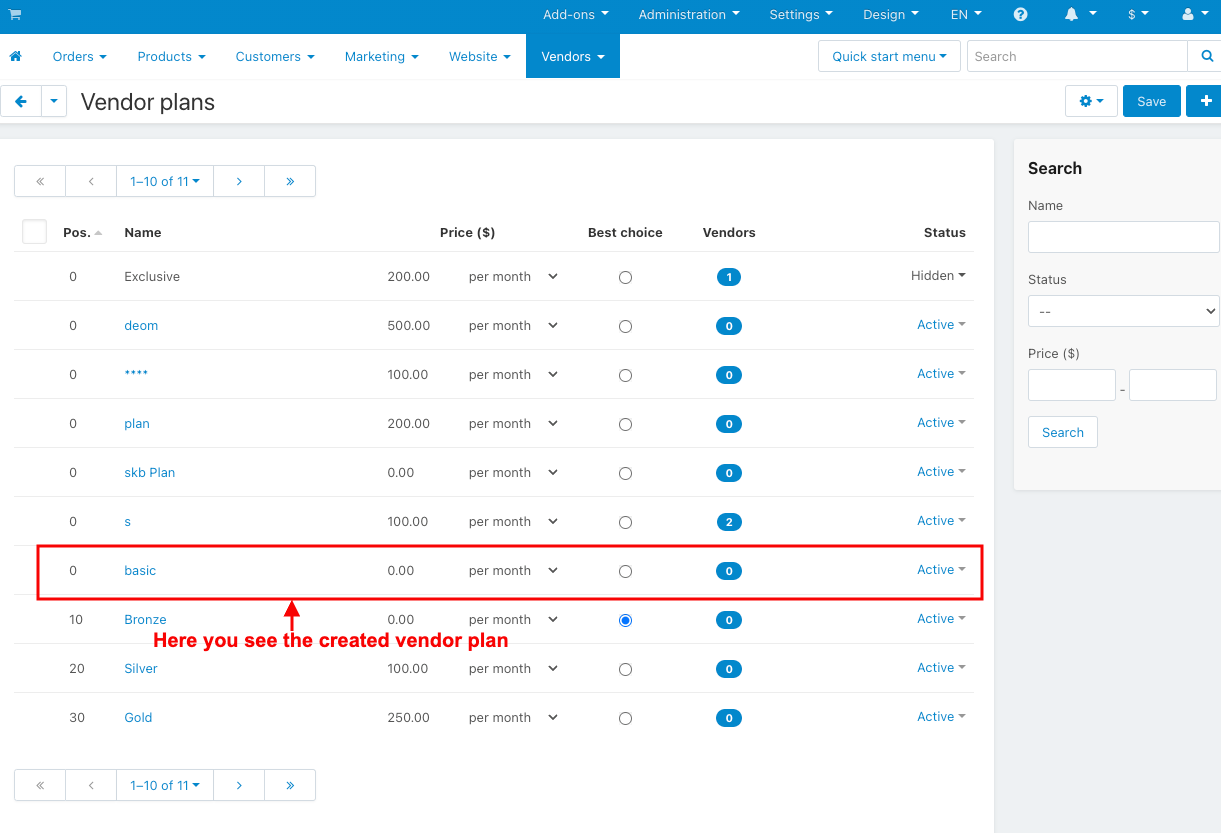Screen dimensions: 1221x833
Task: Add a new vendor plan with plus button
Action: click(1205, 101)
